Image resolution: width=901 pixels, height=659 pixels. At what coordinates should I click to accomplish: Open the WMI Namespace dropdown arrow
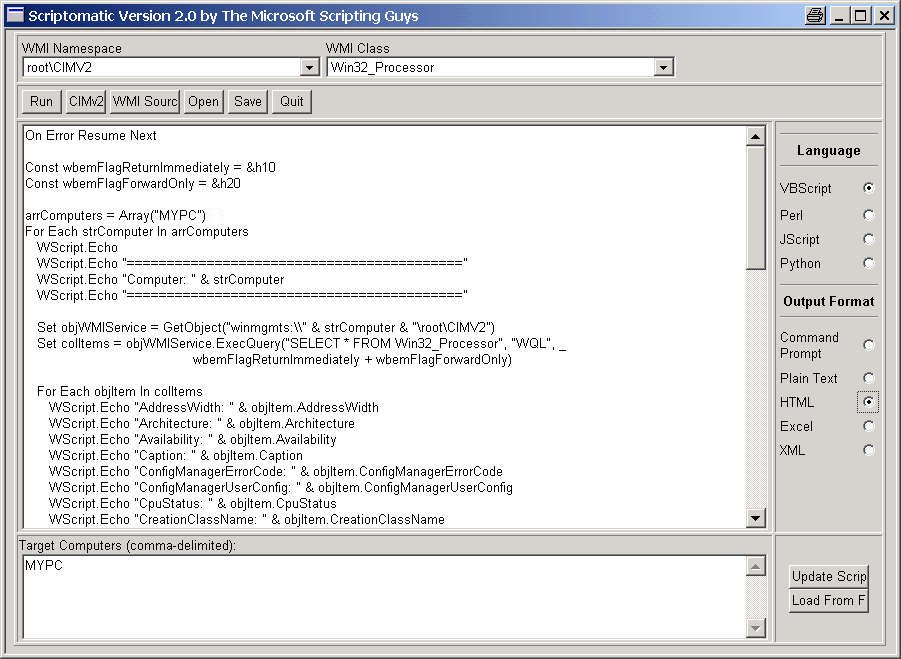309,68
